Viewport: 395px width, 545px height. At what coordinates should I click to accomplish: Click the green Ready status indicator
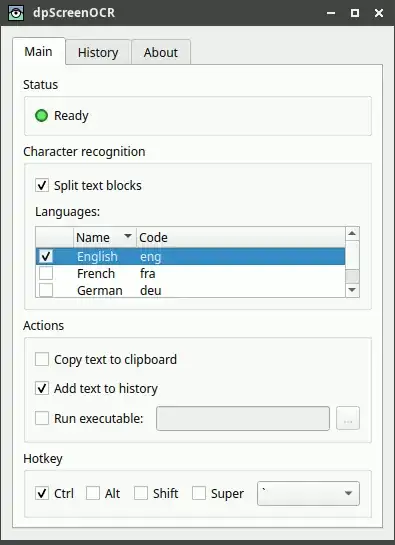click(41, 115)
